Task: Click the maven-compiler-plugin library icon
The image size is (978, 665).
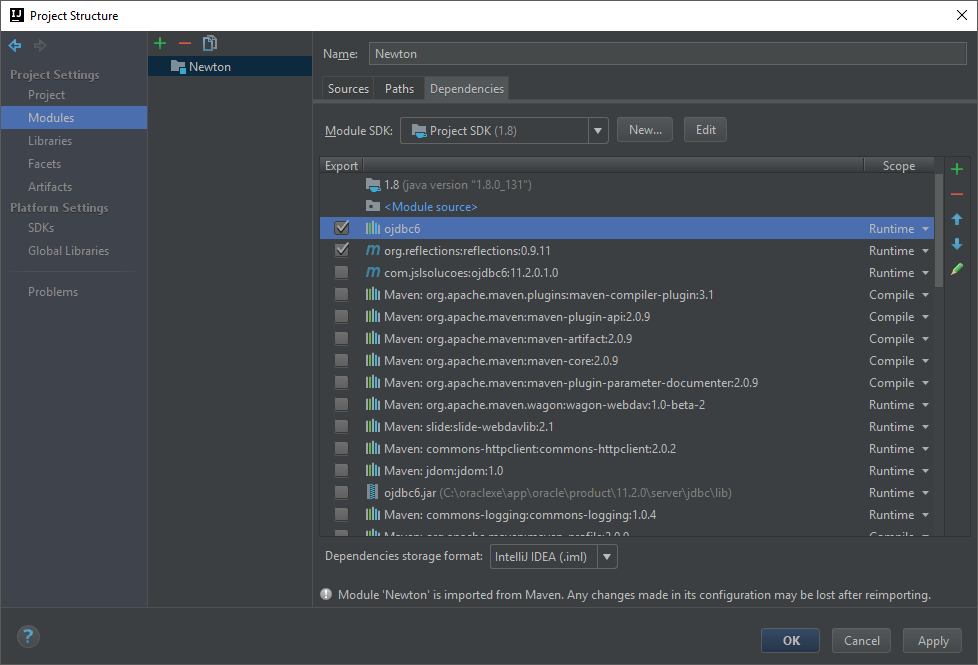Action: pos(372,294)
